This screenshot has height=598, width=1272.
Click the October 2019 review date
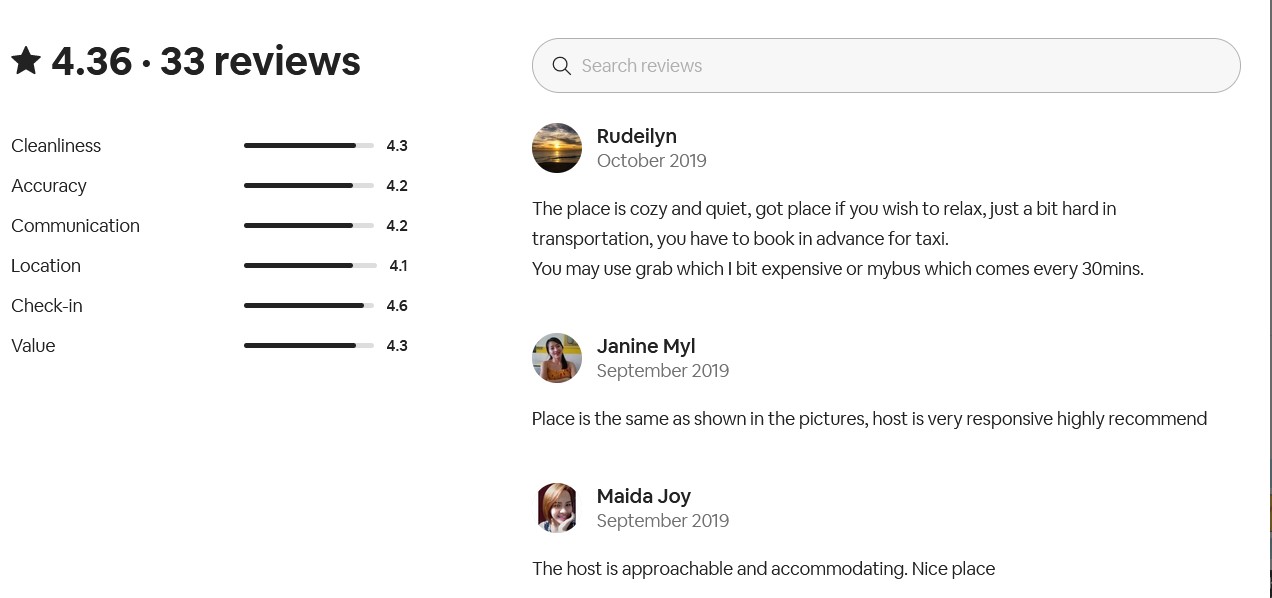click(x=651, y=161)
